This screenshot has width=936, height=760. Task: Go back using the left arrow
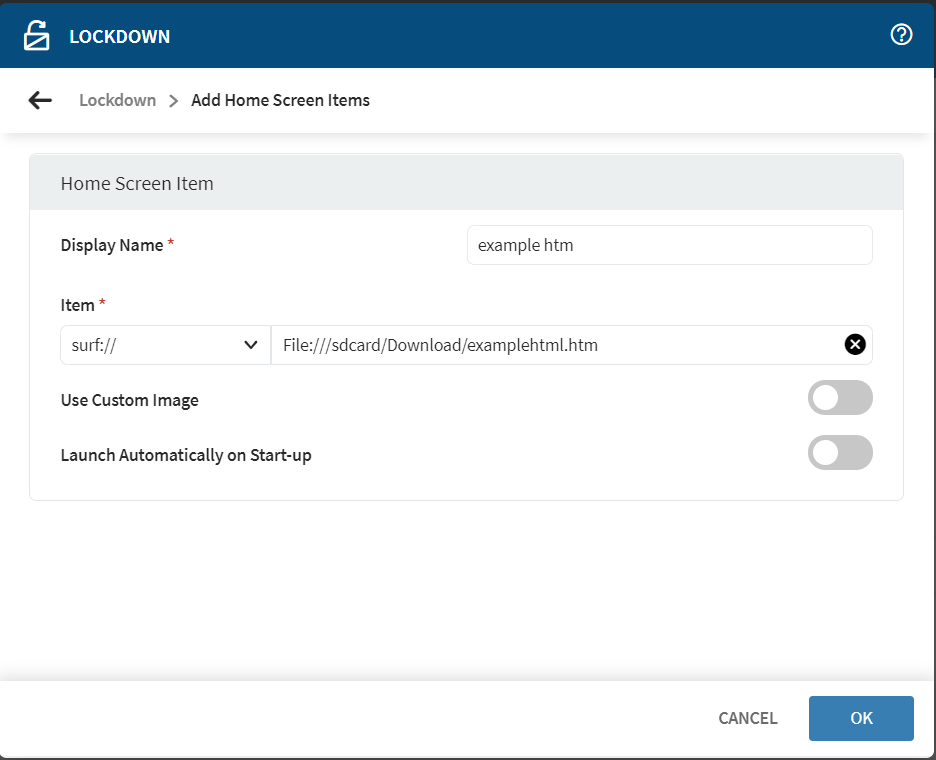coord(40,100)
